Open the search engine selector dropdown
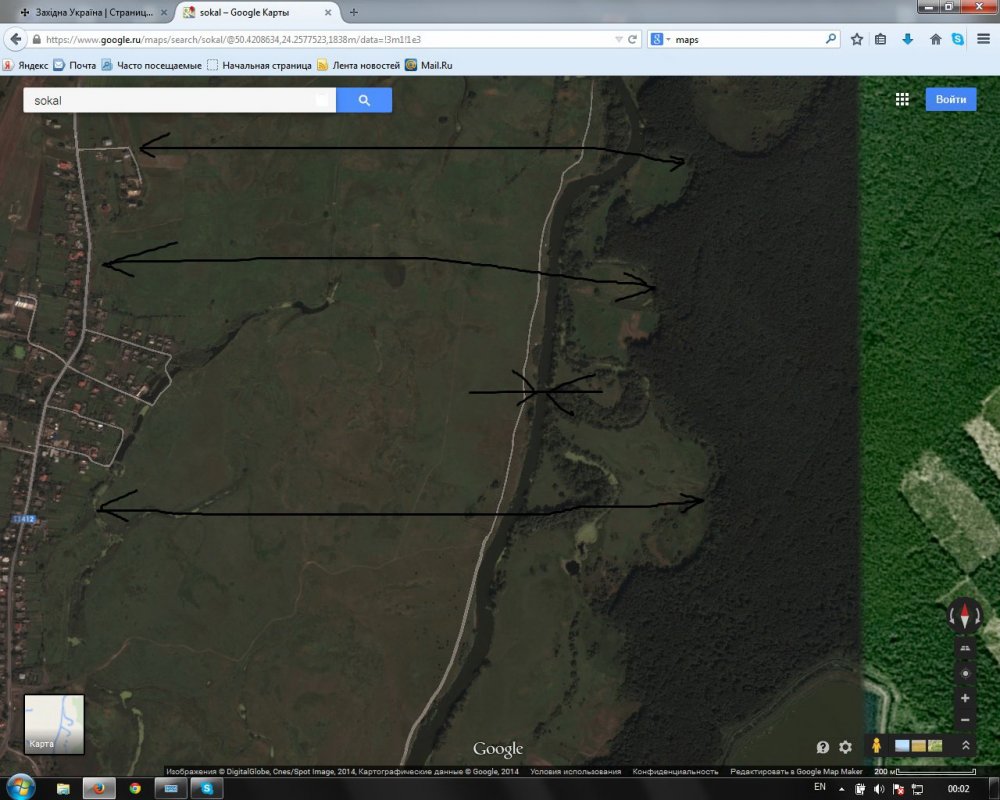The width and height of the screenshot is (1000, 800). coord(660,40)
